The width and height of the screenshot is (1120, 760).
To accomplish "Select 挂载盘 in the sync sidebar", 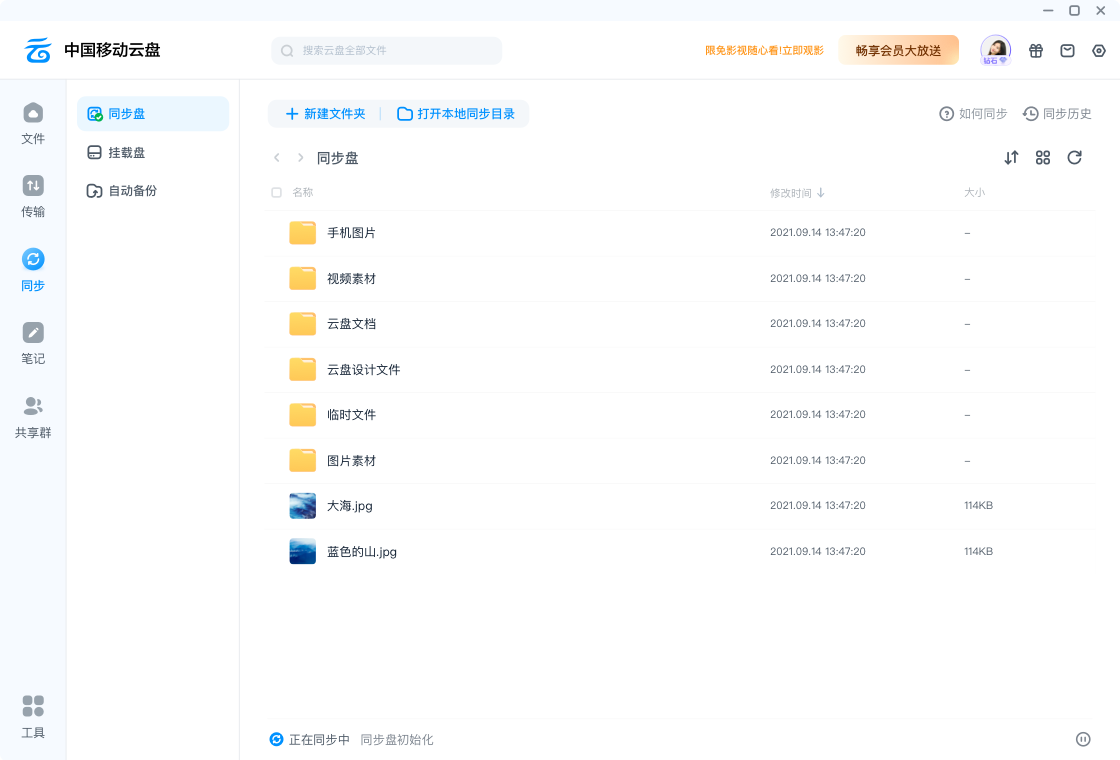I will tap(126, 153).
